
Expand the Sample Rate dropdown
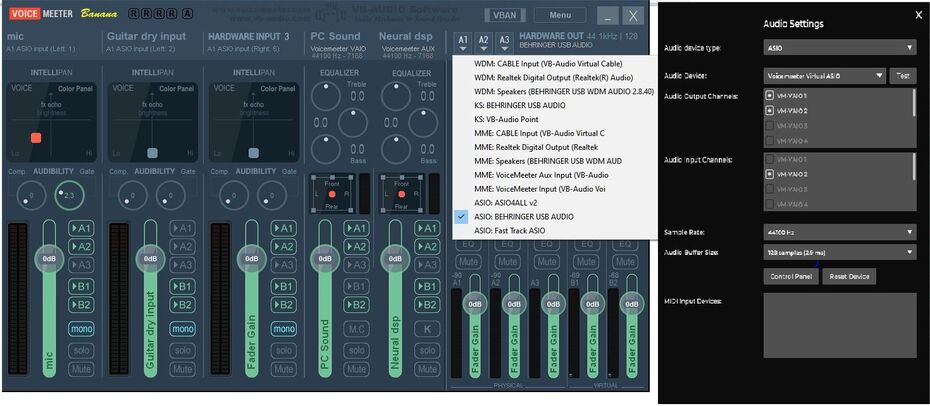tap(840, 232)
